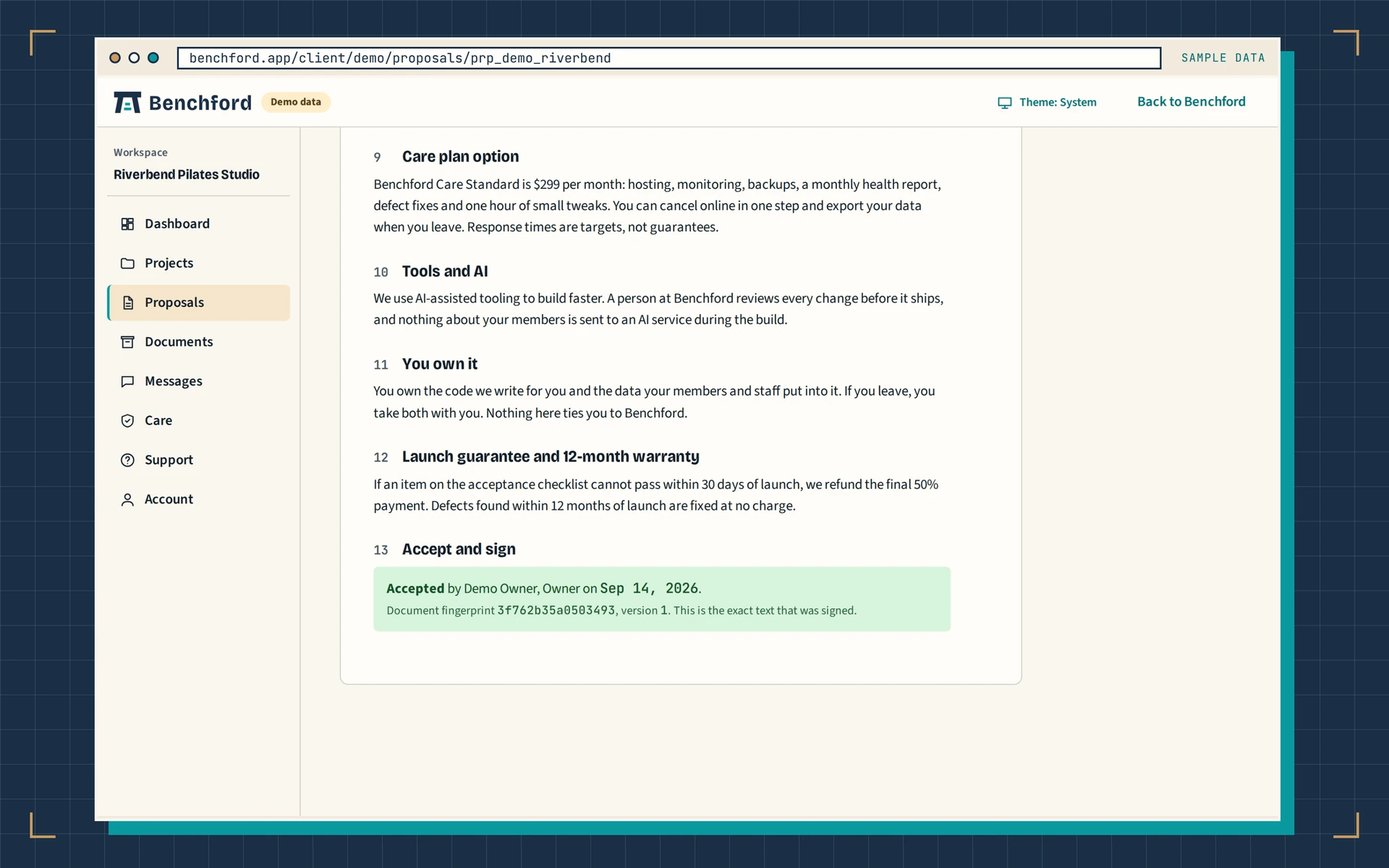This screenshot has width=1389, height=868.
Task: Follow the Back to Benchford link
Action: click(x=1191, y=102)
